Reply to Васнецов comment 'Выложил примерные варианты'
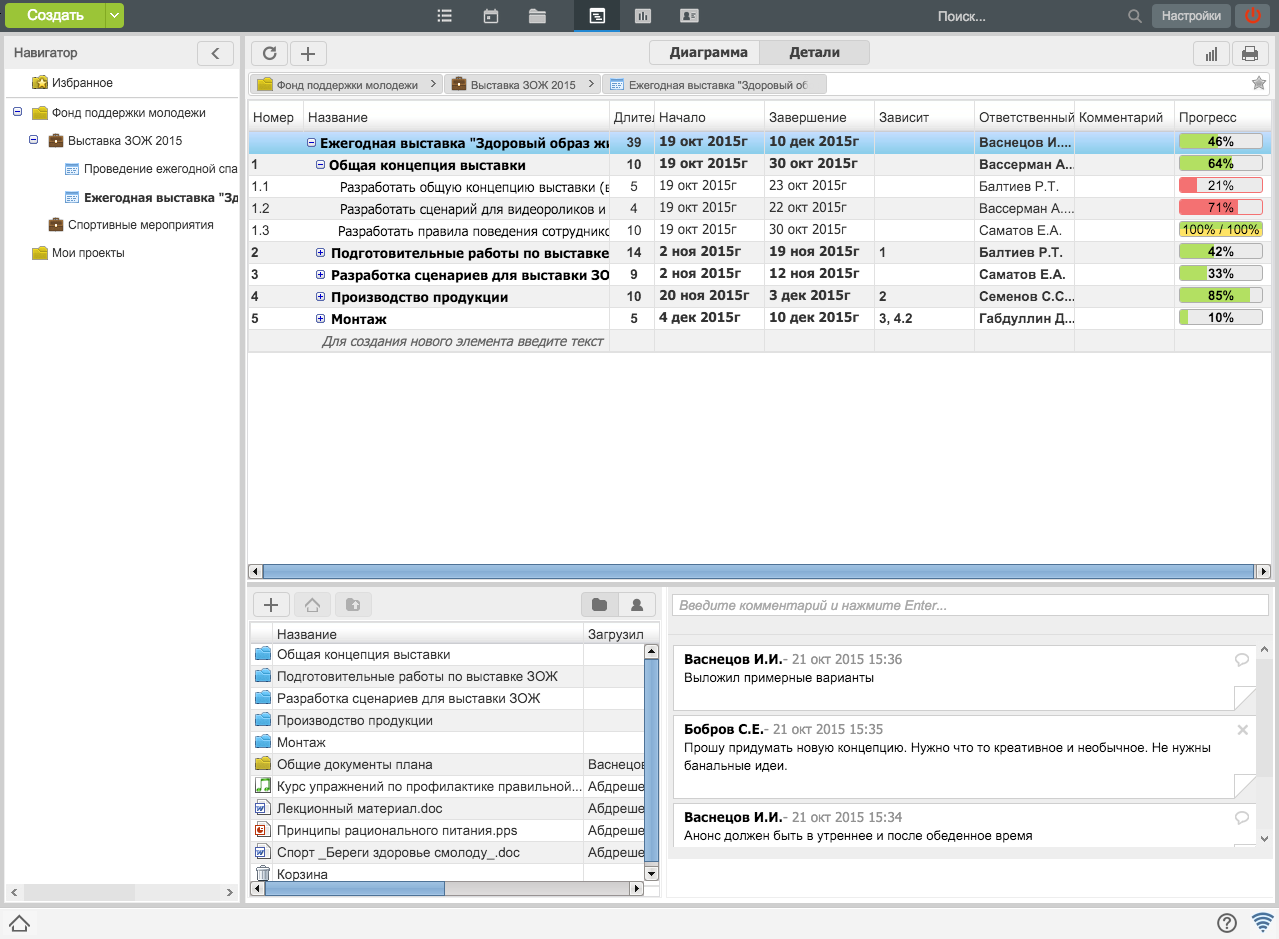This screenshot has height=939, width=1279. pyautogui.click(x=1242, y=659)
